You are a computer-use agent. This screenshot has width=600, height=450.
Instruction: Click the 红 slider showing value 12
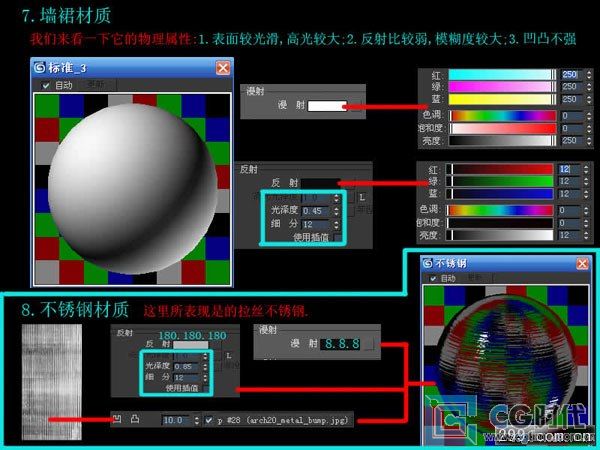coord(500,169)
